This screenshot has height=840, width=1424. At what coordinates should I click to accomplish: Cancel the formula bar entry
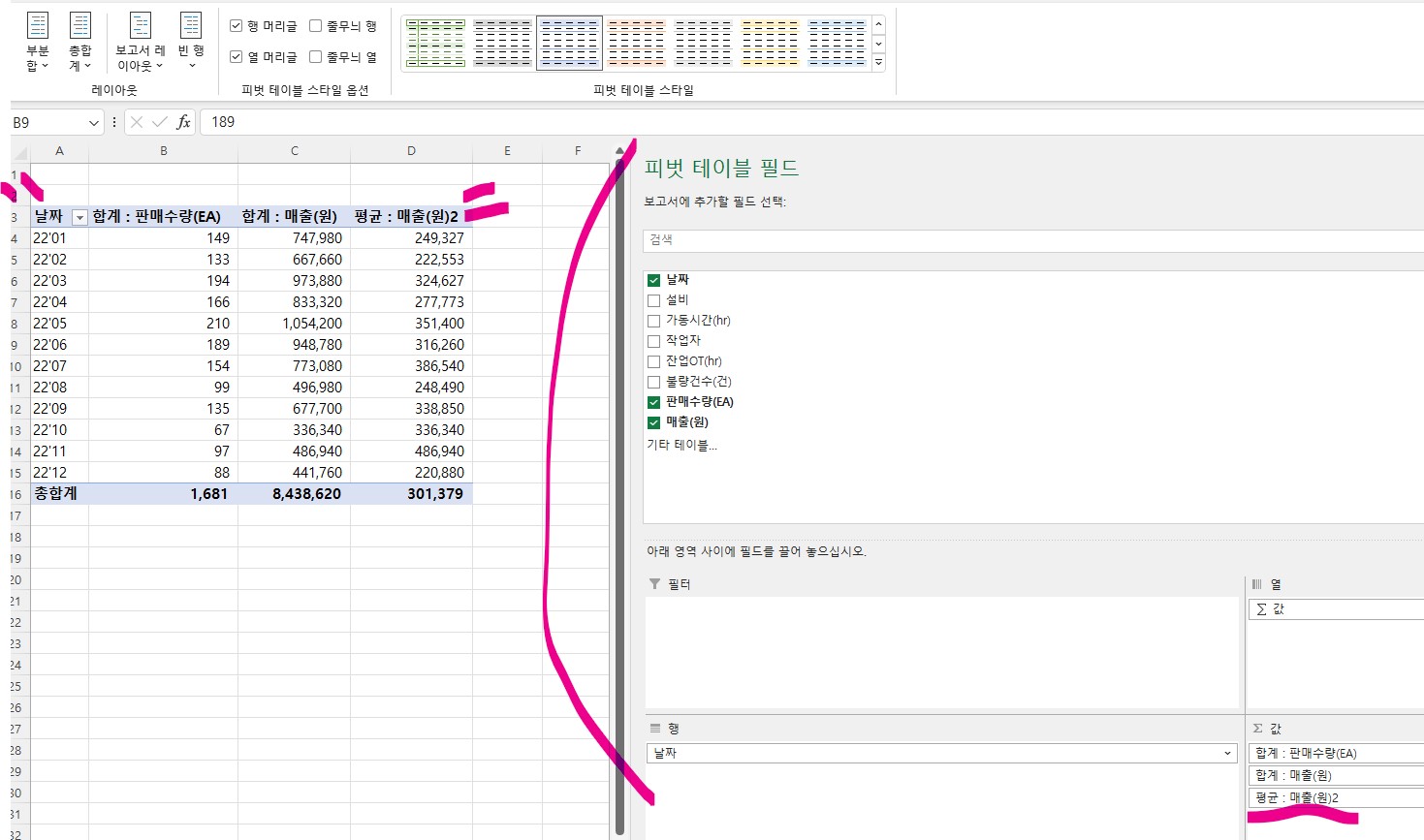coord(137,122)
